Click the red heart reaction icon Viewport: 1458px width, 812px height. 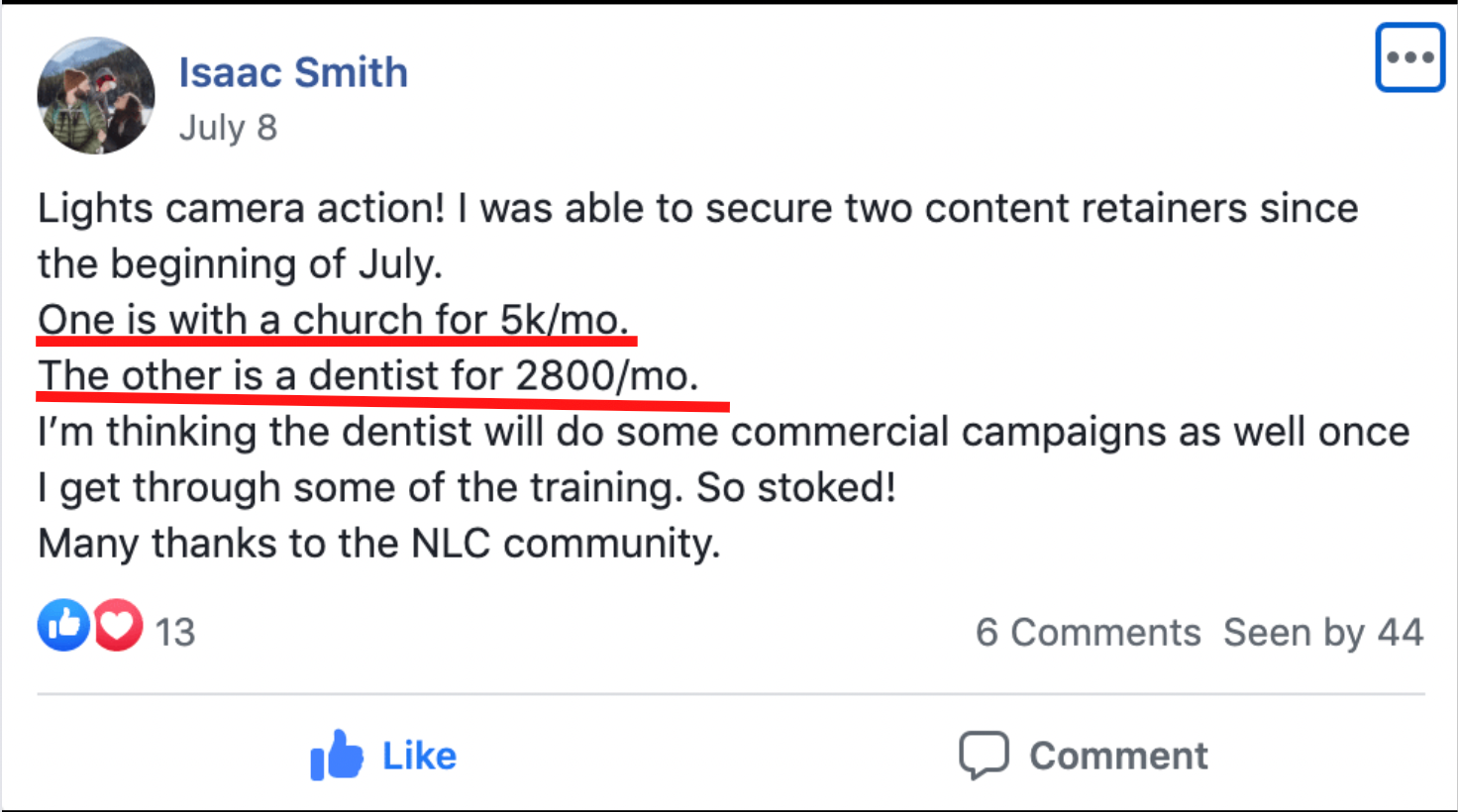click(x=119, y=626)
